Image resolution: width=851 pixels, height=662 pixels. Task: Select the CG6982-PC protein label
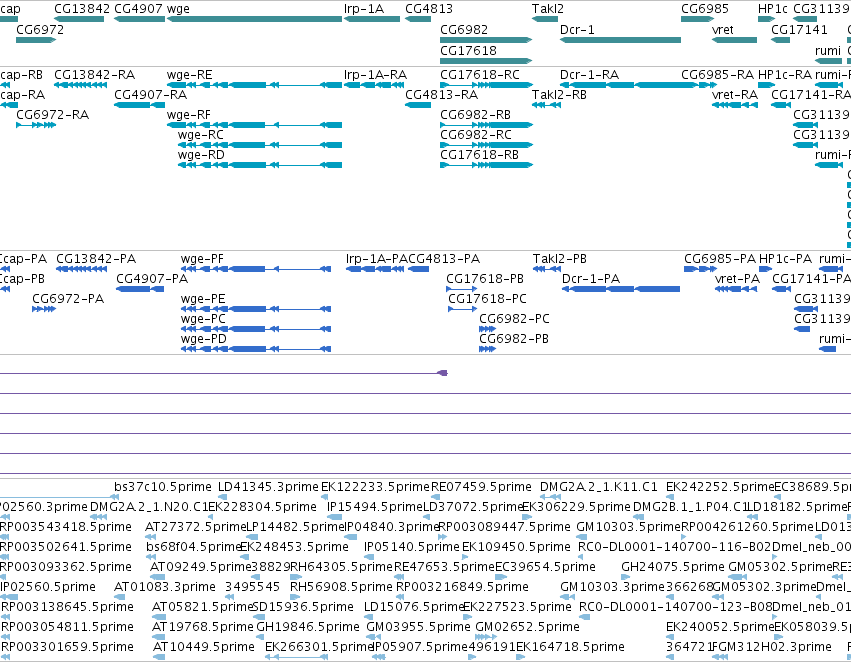[x=514, y=319]
